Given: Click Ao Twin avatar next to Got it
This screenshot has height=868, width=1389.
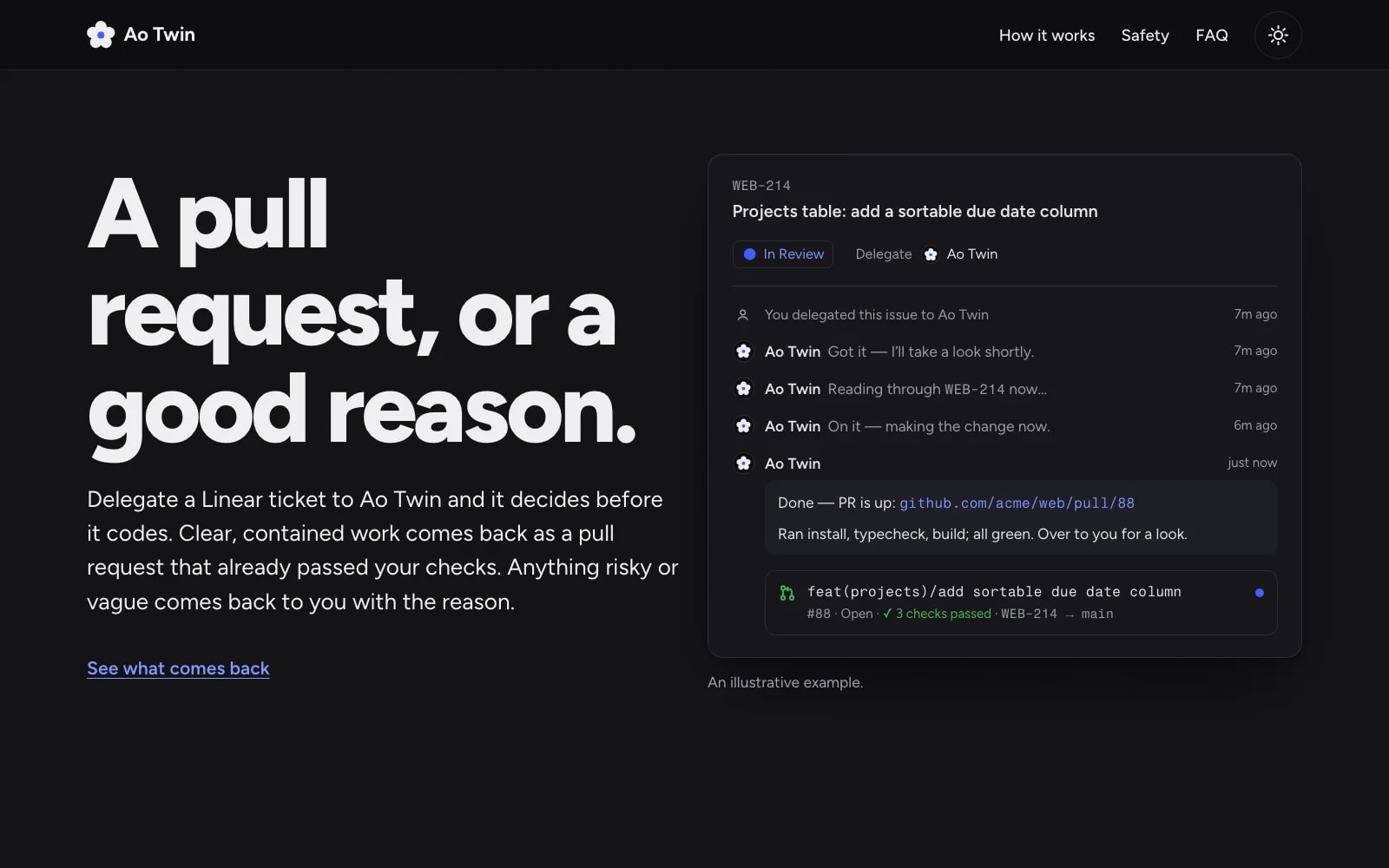Looking at the screenshot, I should tap(744, 352).
